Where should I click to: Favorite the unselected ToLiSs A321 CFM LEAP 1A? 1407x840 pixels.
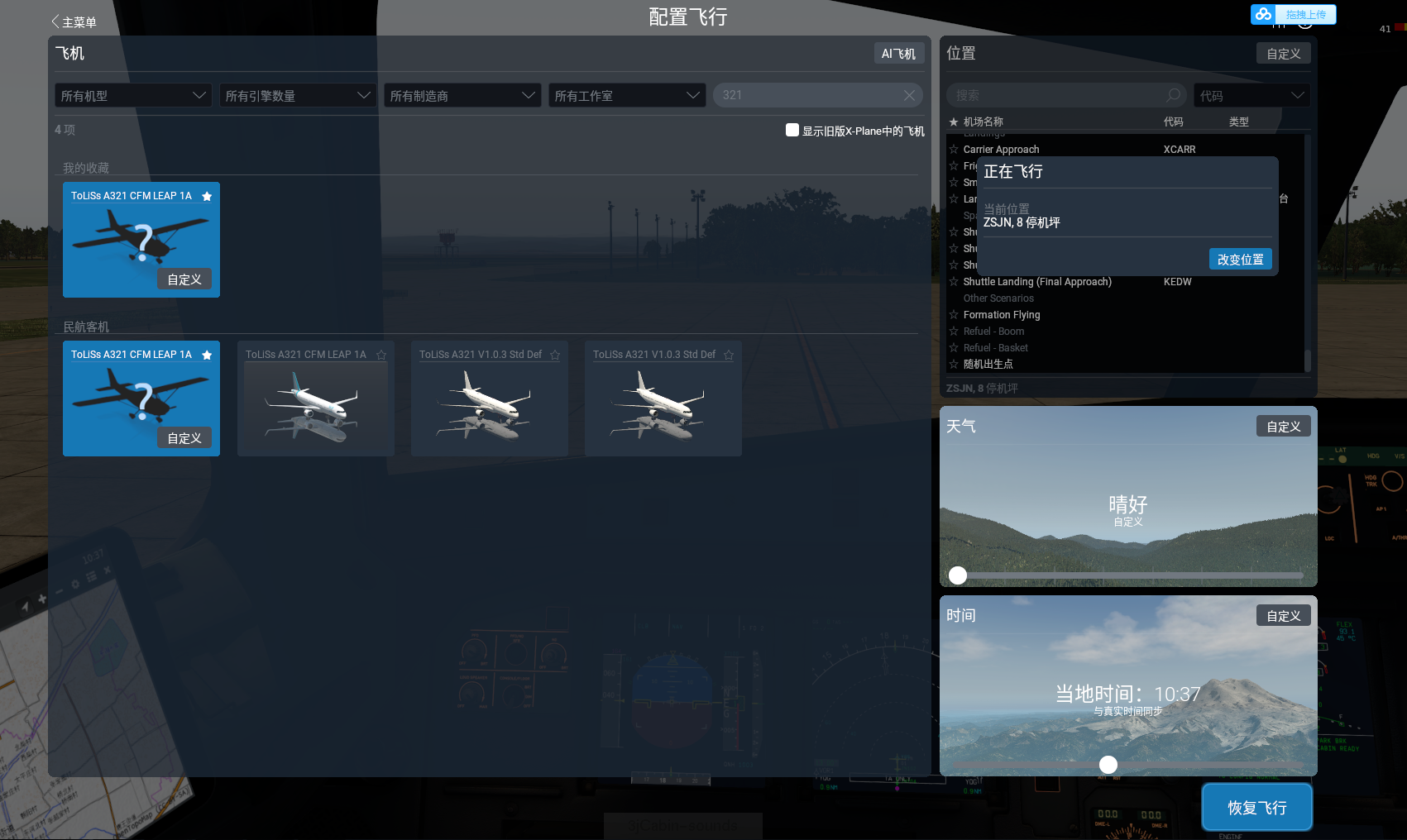pos(381,355)
